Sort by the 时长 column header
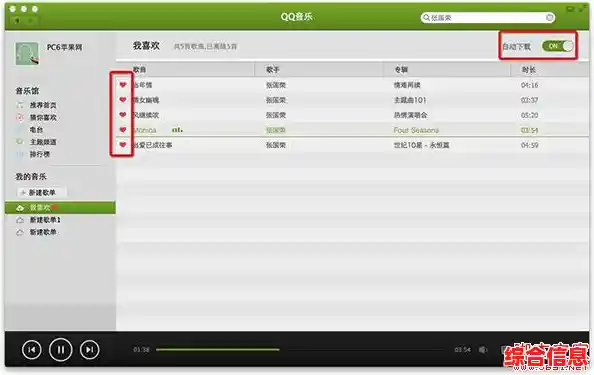Viewport: 594px width, 375px height. (x=550, y=70)
